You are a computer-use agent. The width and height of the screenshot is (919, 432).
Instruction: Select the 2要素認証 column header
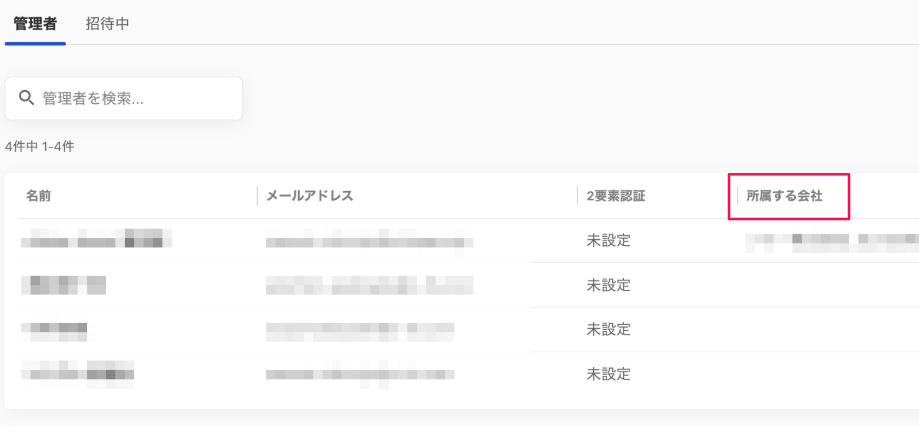coord(615,196)
